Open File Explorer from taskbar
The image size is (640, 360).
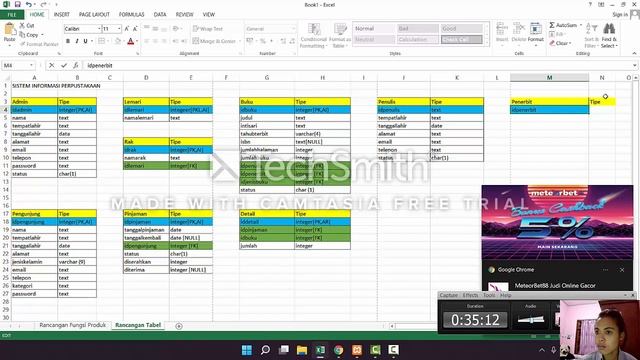302,350
